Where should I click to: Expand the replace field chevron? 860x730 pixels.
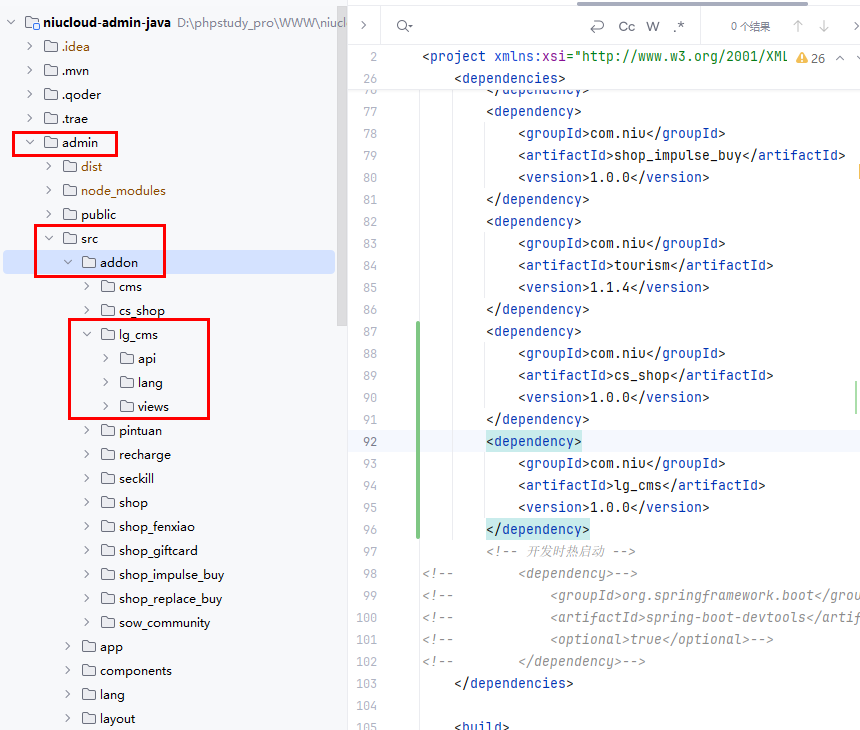point(363,27)
